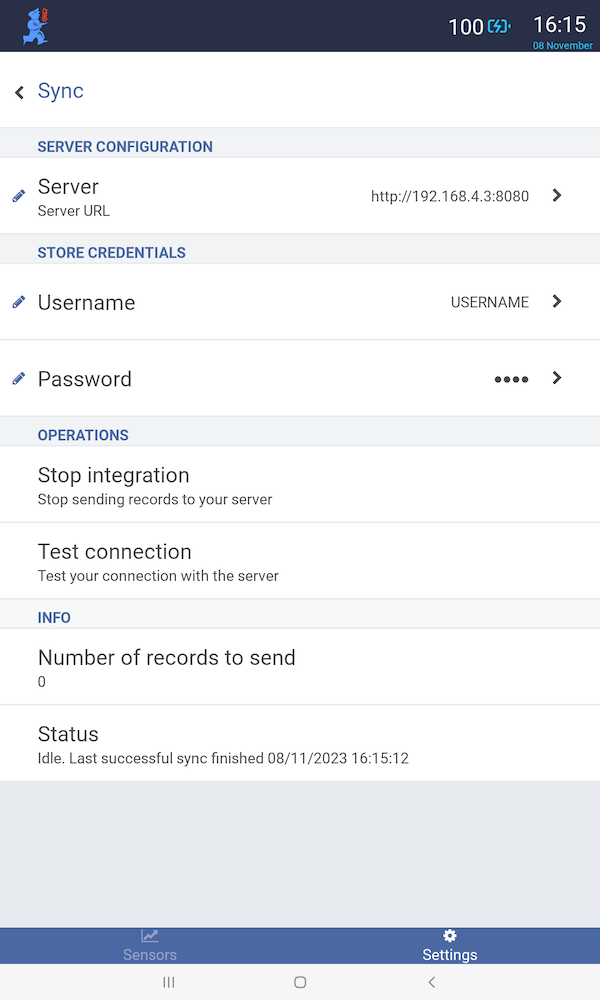
Task: Tap the SERVER CONFIGURATION section header
Action: [x=125, y=147]
